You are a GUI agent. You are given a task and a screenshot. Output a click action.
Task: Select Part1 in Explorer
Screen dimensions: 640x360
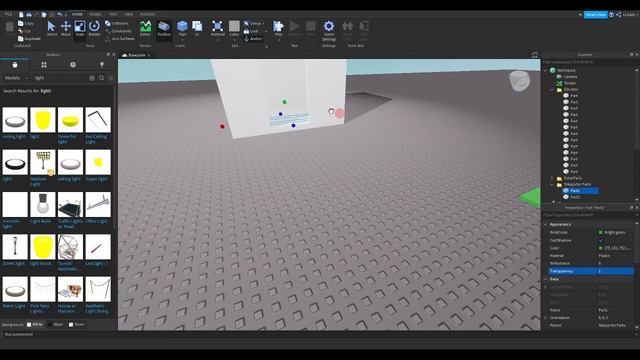pyautogui.click(x=575, y=191)
